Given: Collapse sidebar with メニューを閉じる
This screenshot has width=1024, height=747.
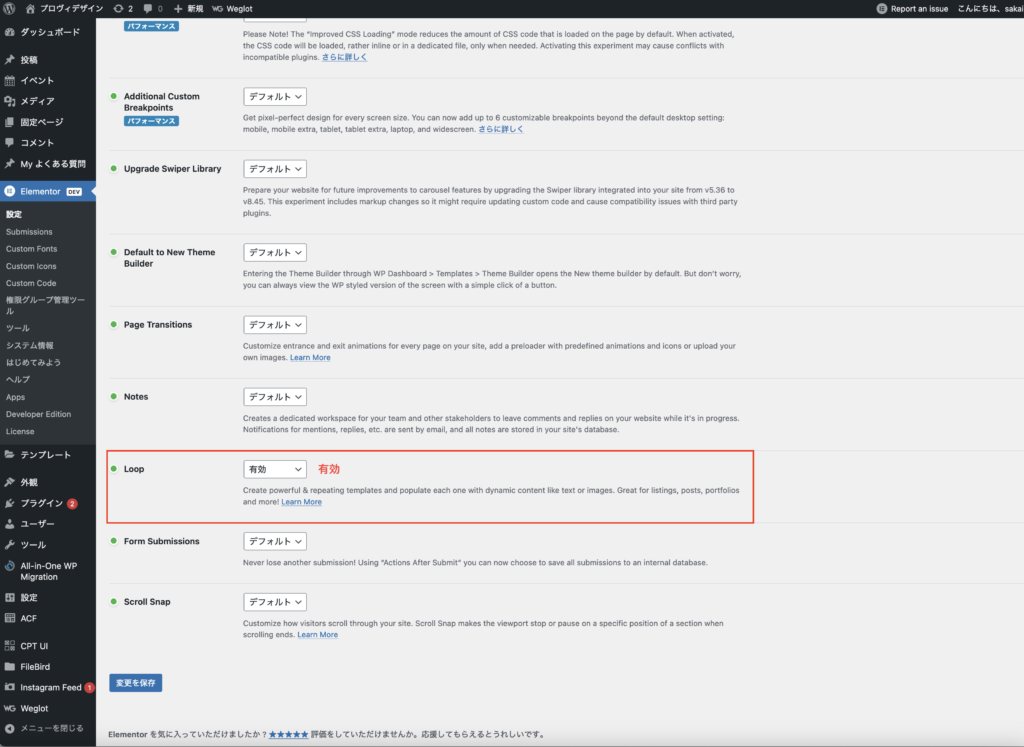Looking at the screenshot, I should (x=52, y=728).
